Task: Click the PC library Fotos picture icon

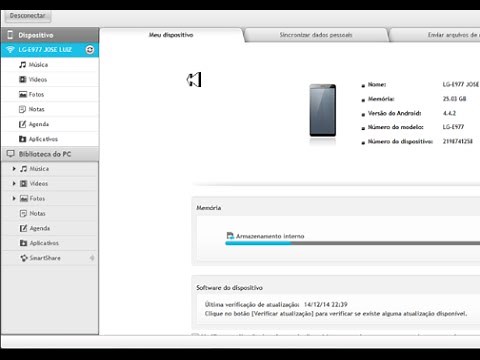Action: coord(24,198)
